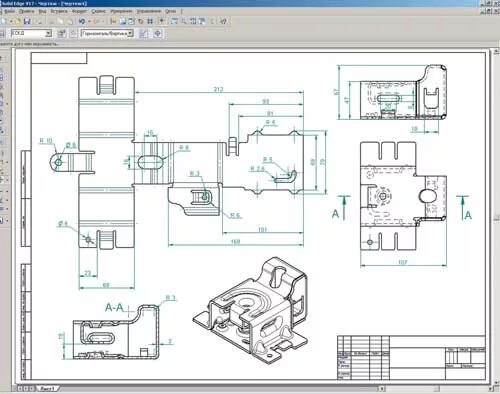This screenshot has height=394, width=500.
Task: Open the Управление menu
Action: 149,11
